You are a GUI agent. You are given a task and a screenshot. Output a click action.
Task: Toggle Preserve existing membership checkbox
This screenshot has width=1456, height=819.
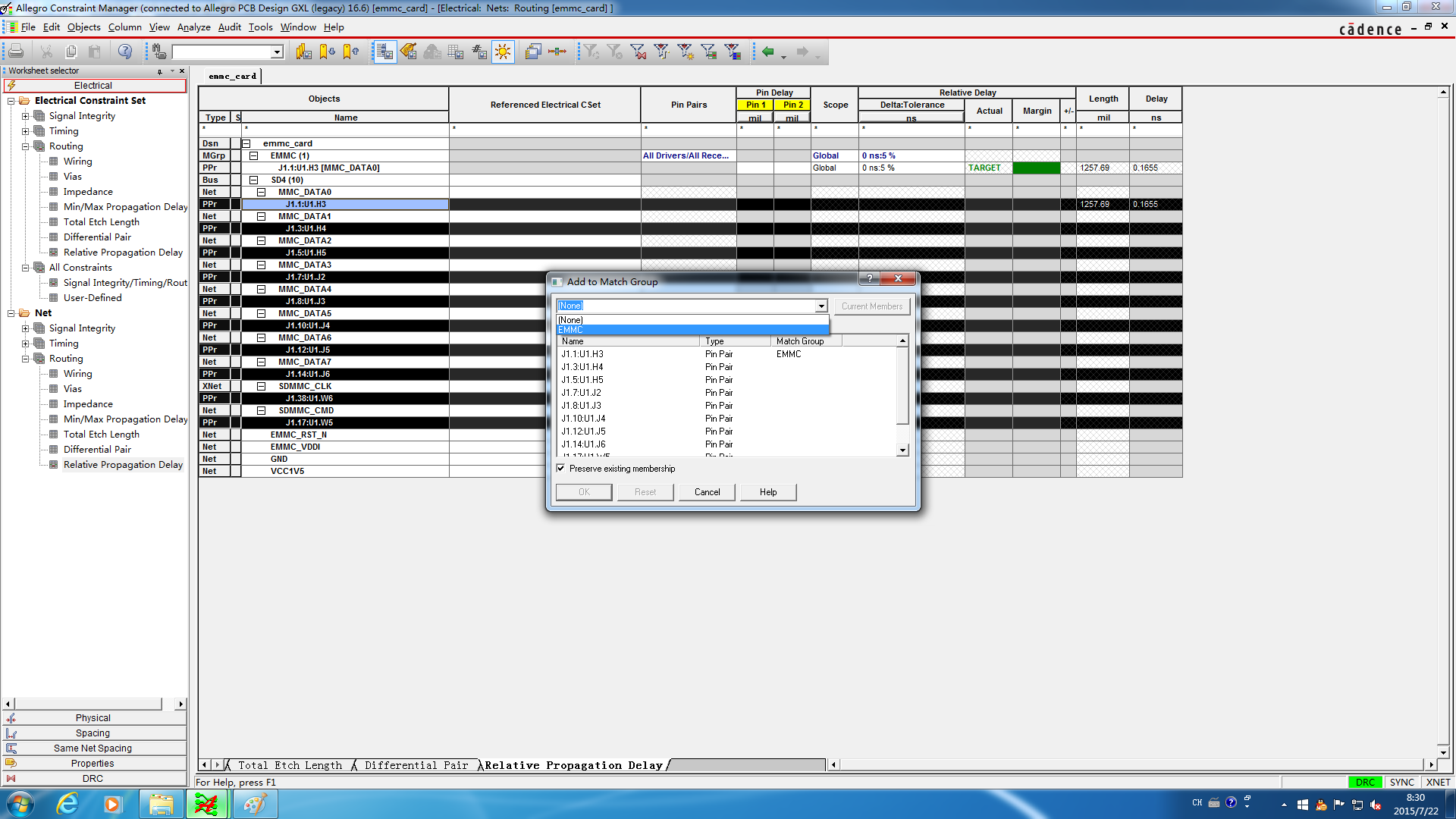click(560, 469)
